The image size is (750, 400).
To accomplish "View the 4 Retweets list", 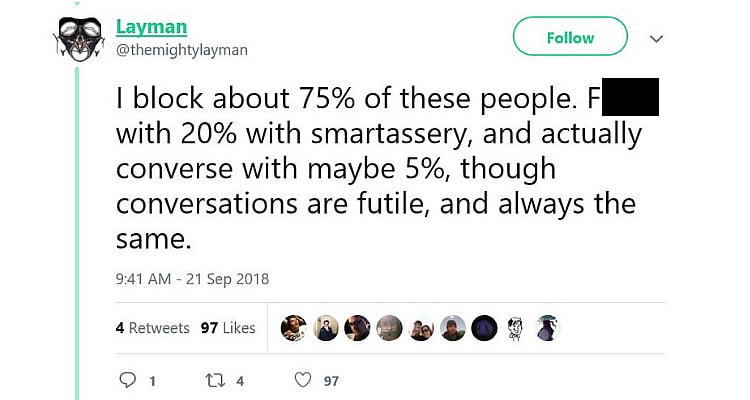I will (152, 328).
